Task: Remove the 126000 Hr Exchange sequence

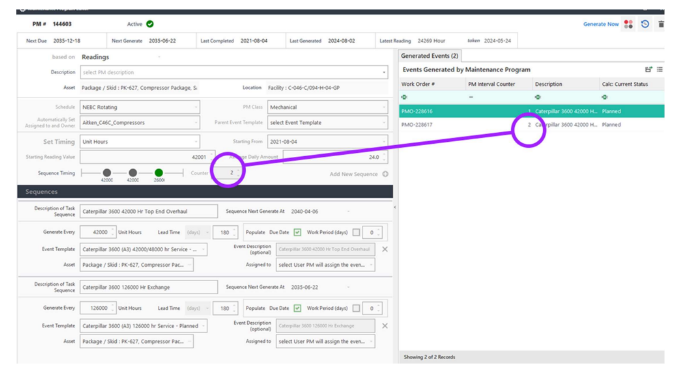Action: 385,326
